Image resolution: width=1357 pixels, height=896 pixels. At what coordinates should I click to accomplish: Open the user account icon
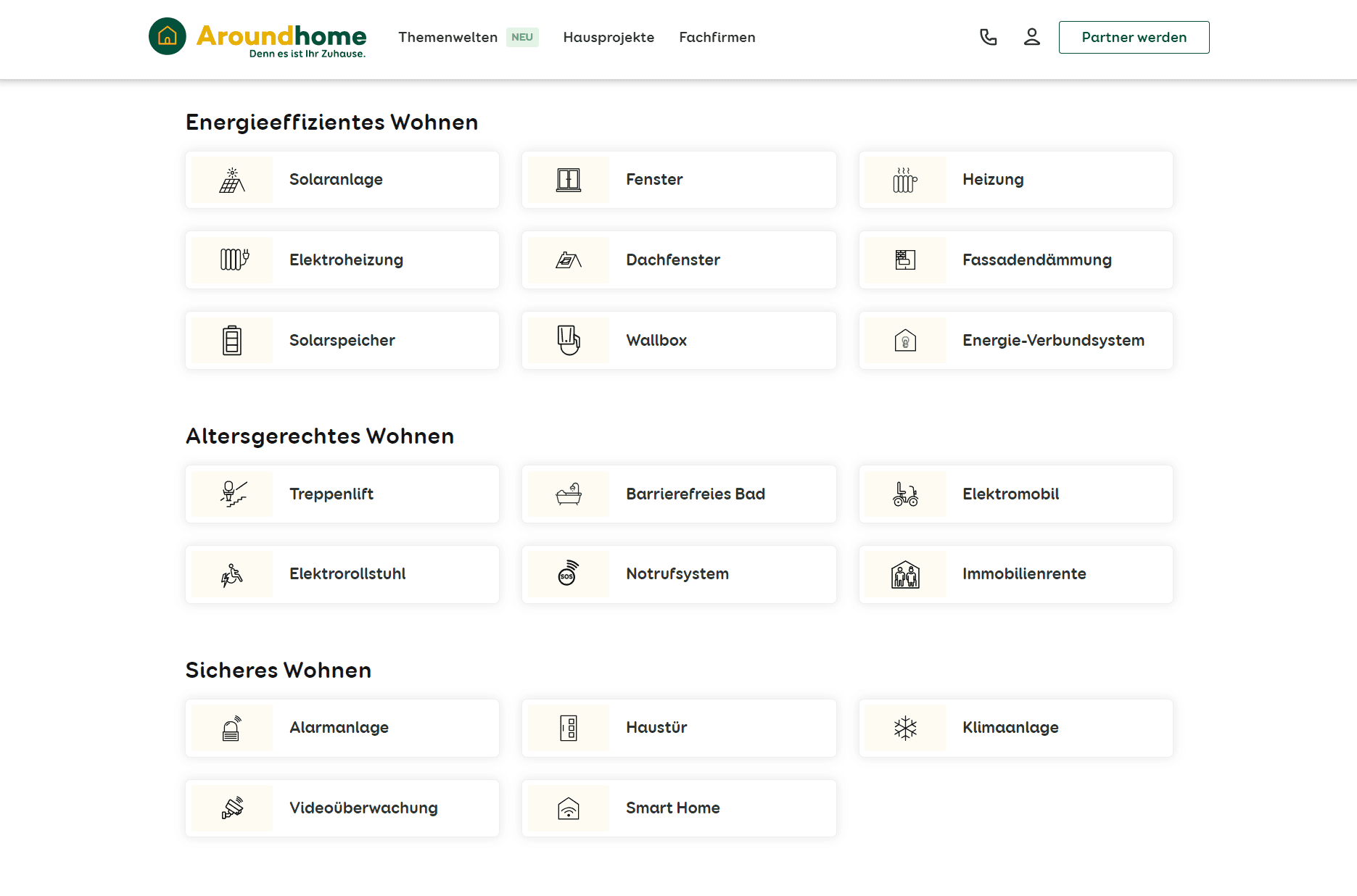coord(1032,37)
